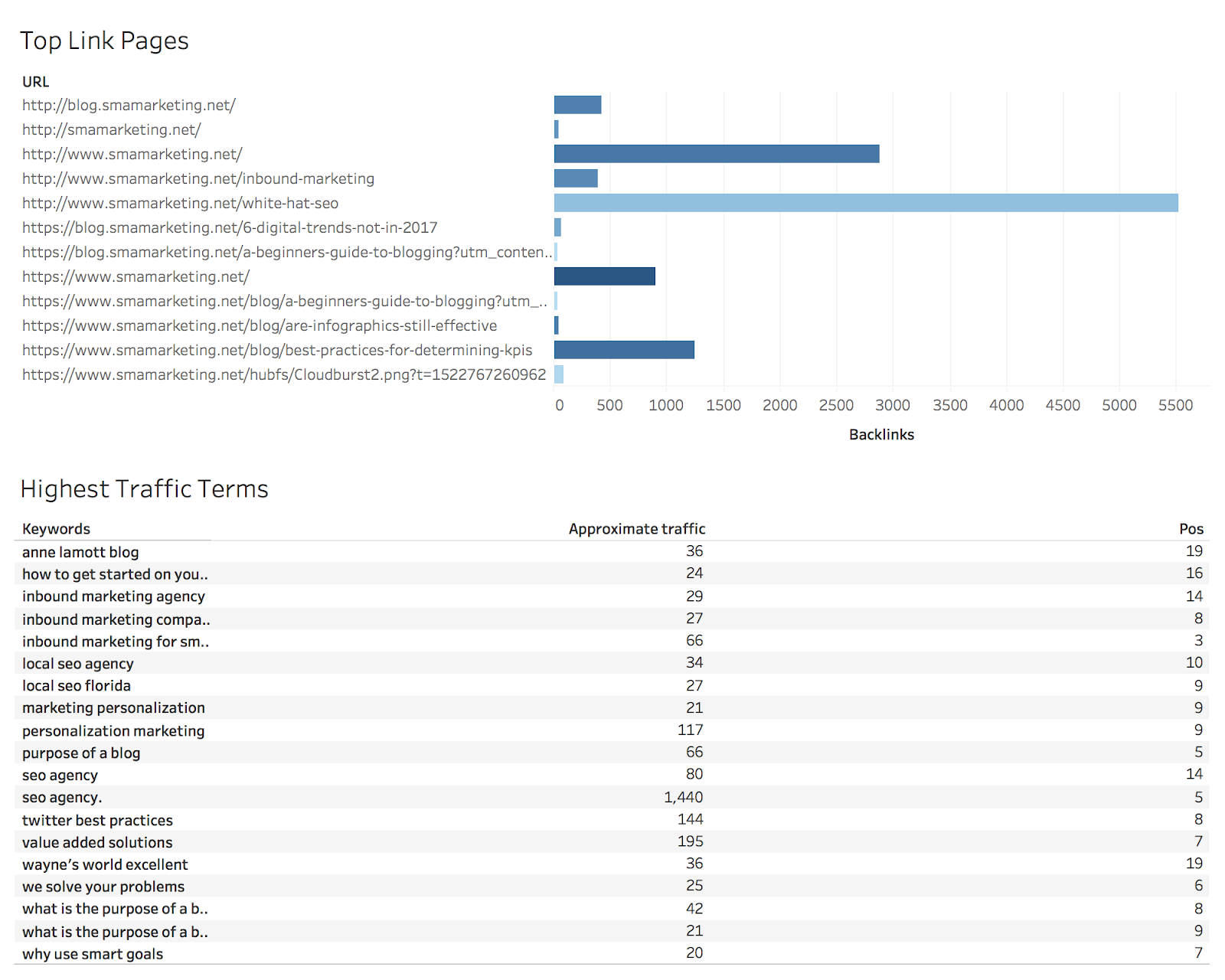This screenshot has height=980, width=1225.
Task: Click the best-practices-for-determining-kpis bar
Action: [624, 350]
